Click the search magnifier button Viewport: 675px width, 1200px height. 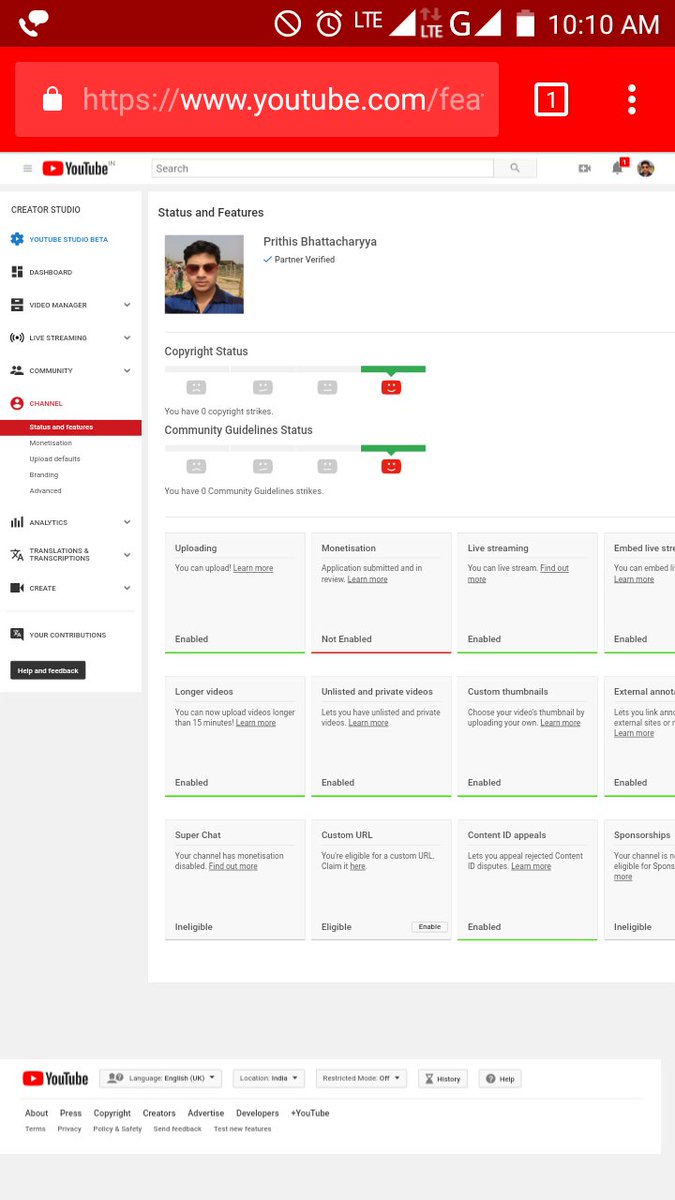(x=515, y=168)
